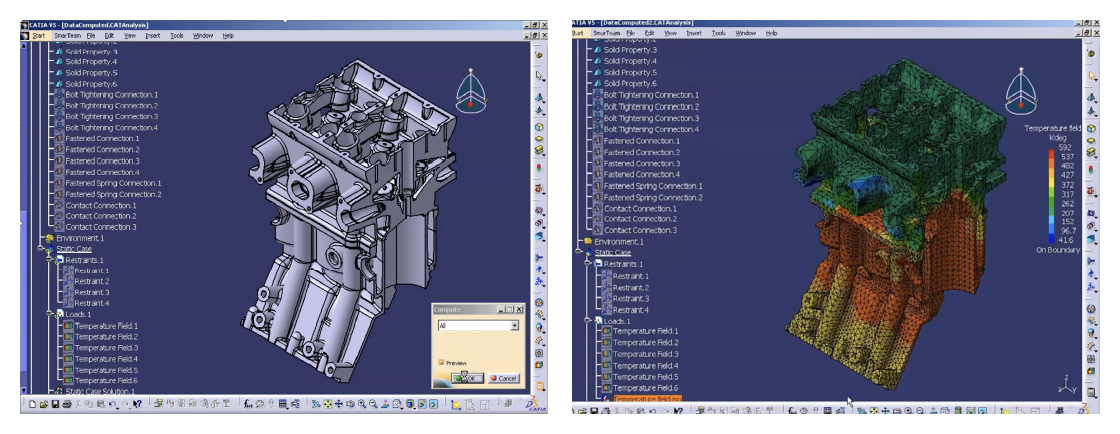Screen dimensions: 1120x434
Task: Click Pan icon in right window toolbar
Action: pos(885,411)
